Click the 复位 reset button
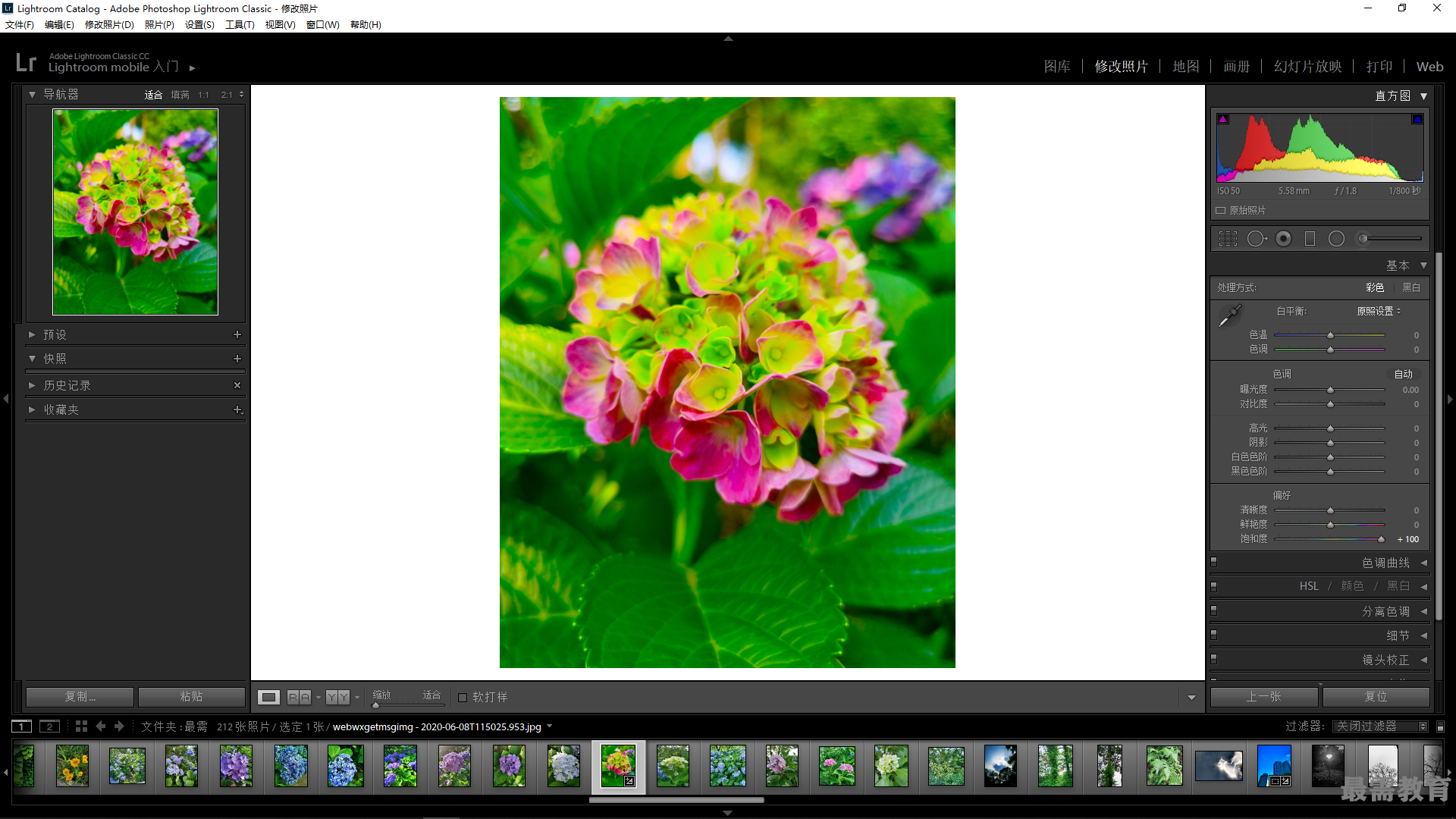The image size is (1456, 819). pos(1376,697)
